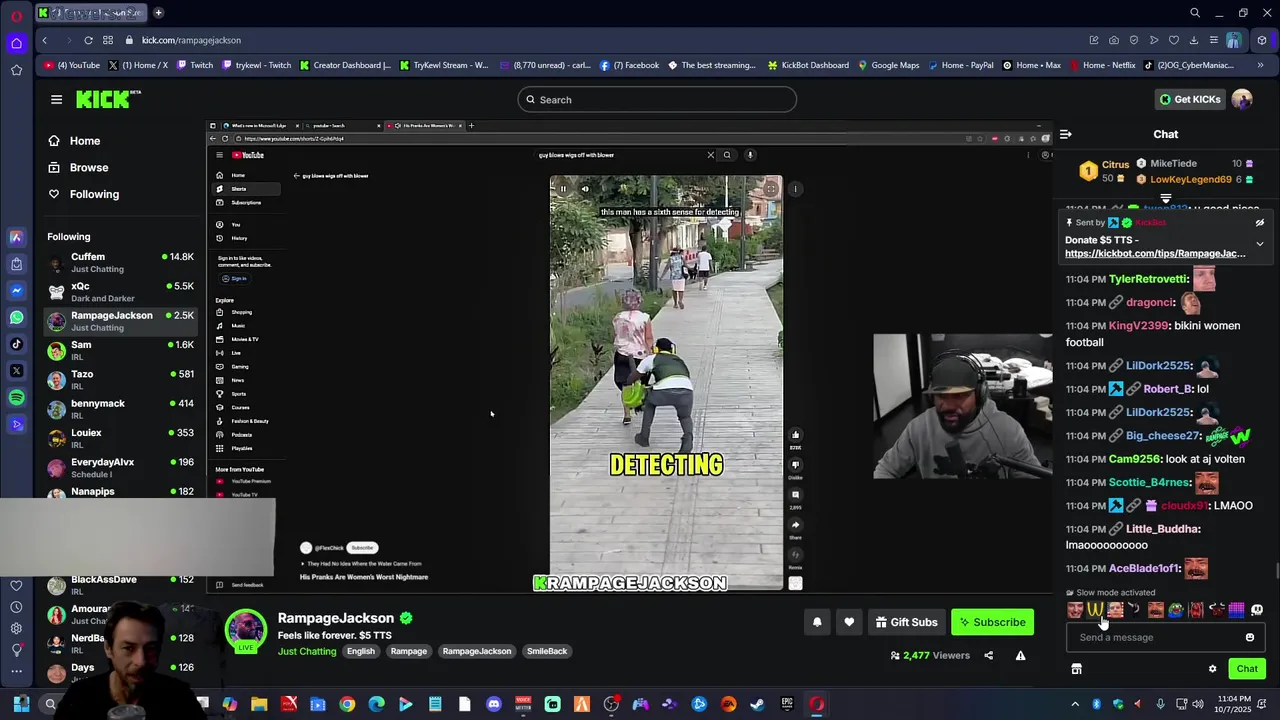Image resolution: width=1280 pixels, height=720 pixels.
Task: Open EverydayAlvx channel in Following list
Action: tap(120, 467)
